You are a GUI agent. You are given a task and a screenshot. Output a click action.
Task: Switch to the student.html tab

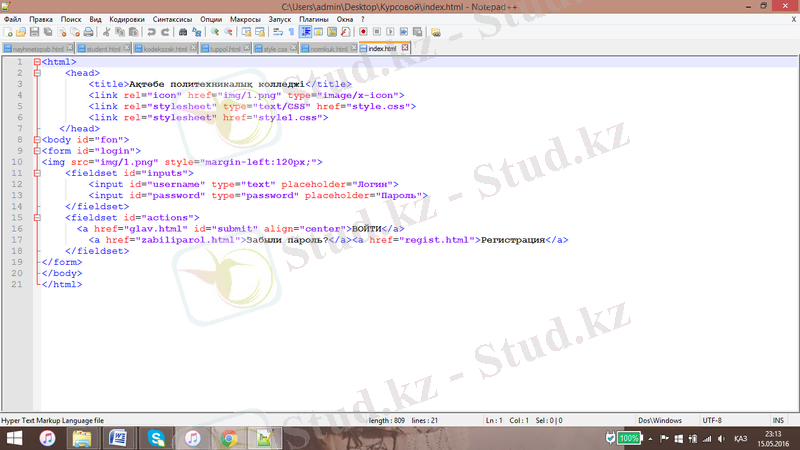[103, 49]
